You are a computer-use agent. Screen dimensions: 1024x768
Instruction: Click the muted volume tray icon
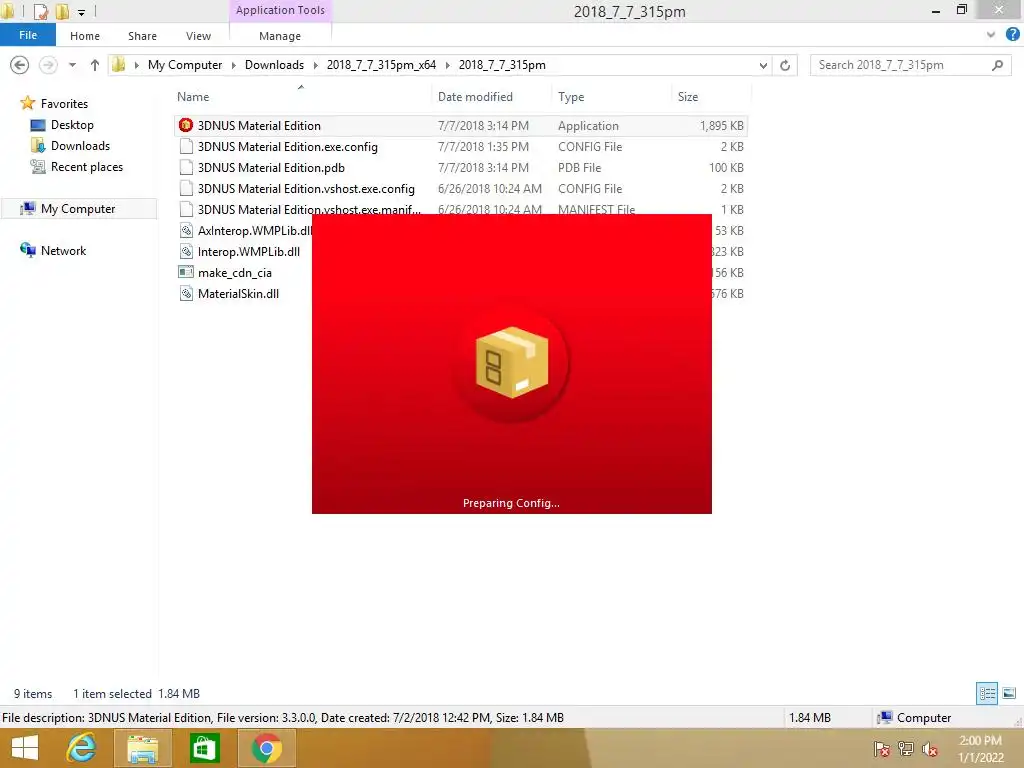[x=929, y=749]
